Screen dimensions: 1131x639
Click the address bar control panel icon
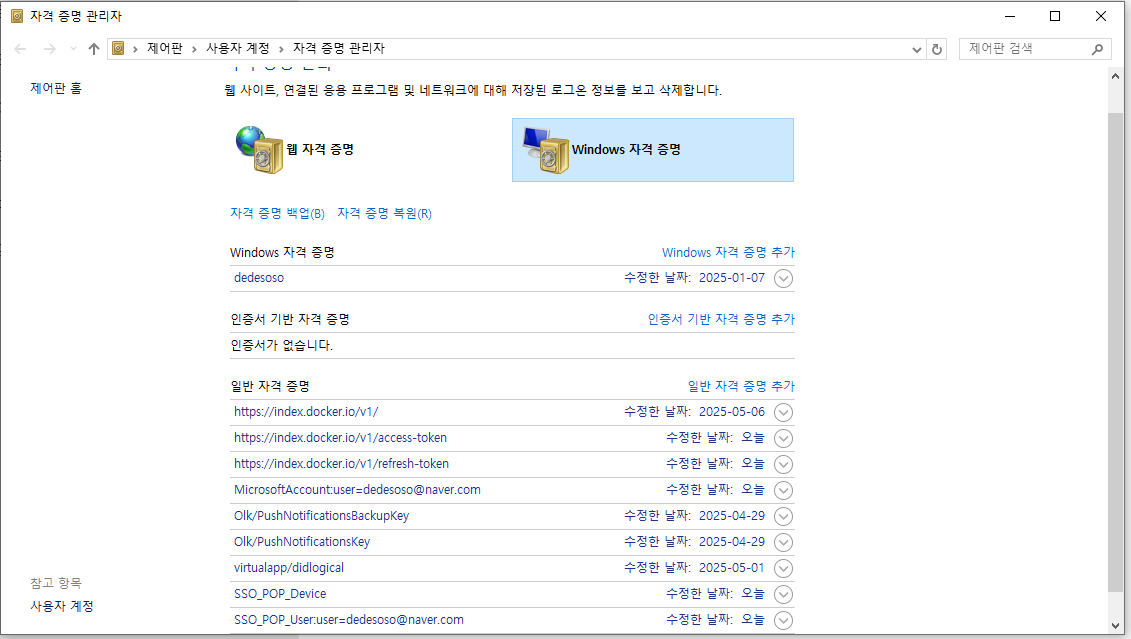coord(118,48)
